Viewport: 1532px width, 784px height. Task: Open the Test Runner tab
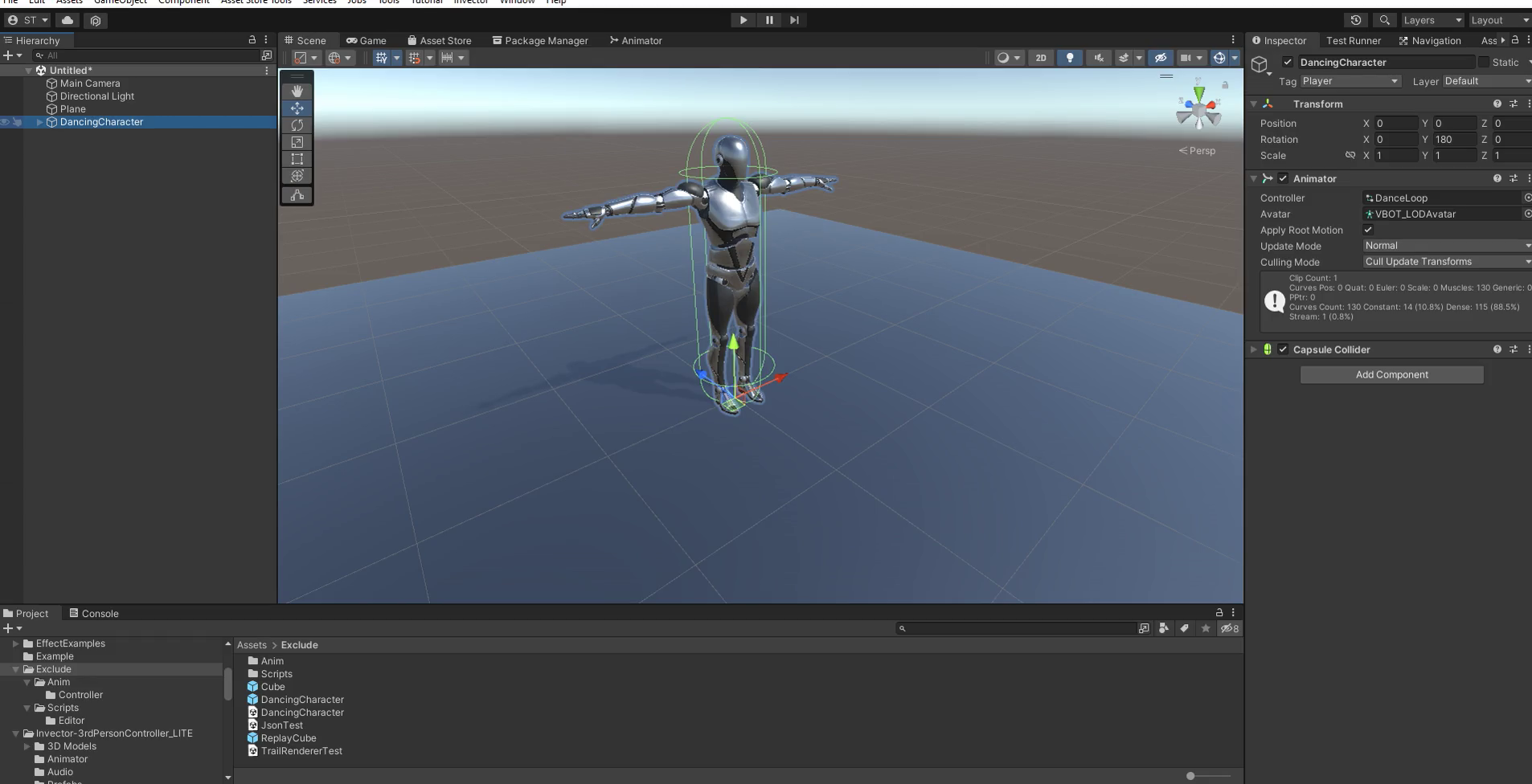click(x=1354, y=40)
